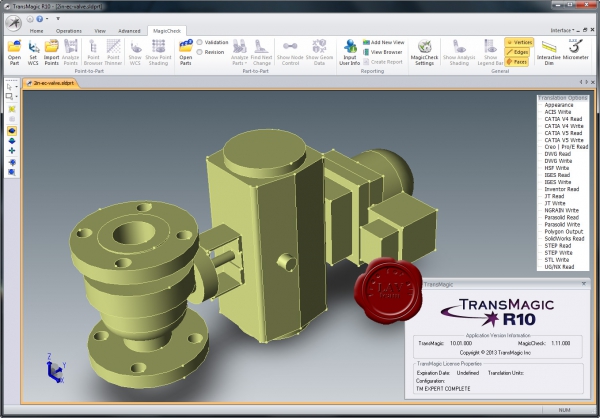
Task: Click the Find Next Change icon
Action: [262, 52]
